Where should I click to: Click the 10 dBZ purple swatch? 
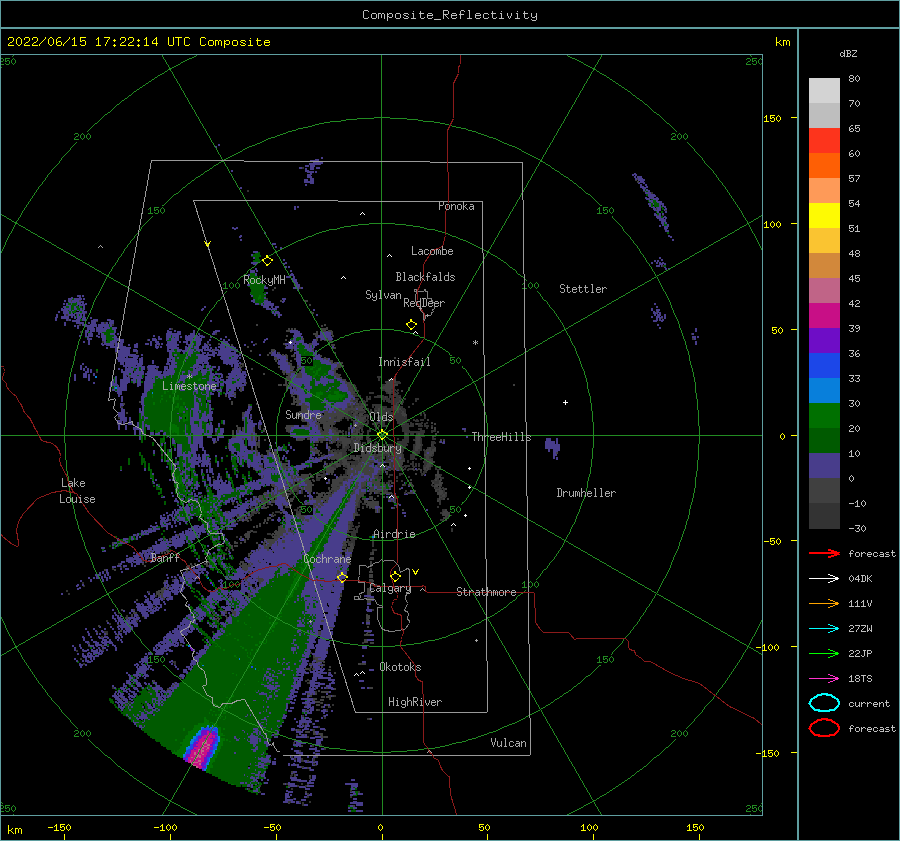tap(824, 465)
